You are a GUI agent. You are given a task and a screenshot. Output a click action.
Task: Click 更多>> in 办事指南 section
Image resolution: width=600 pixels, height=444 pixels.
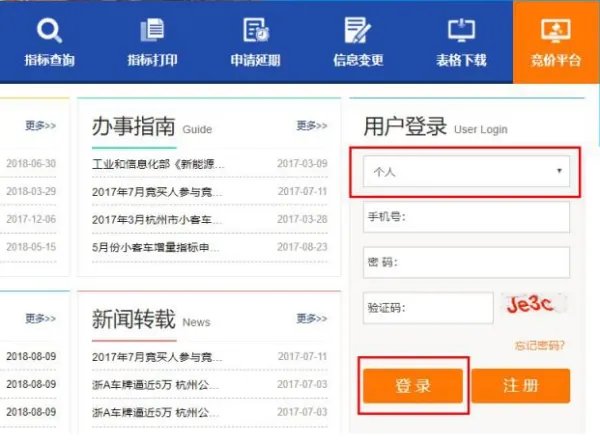(x=312, y=126)
